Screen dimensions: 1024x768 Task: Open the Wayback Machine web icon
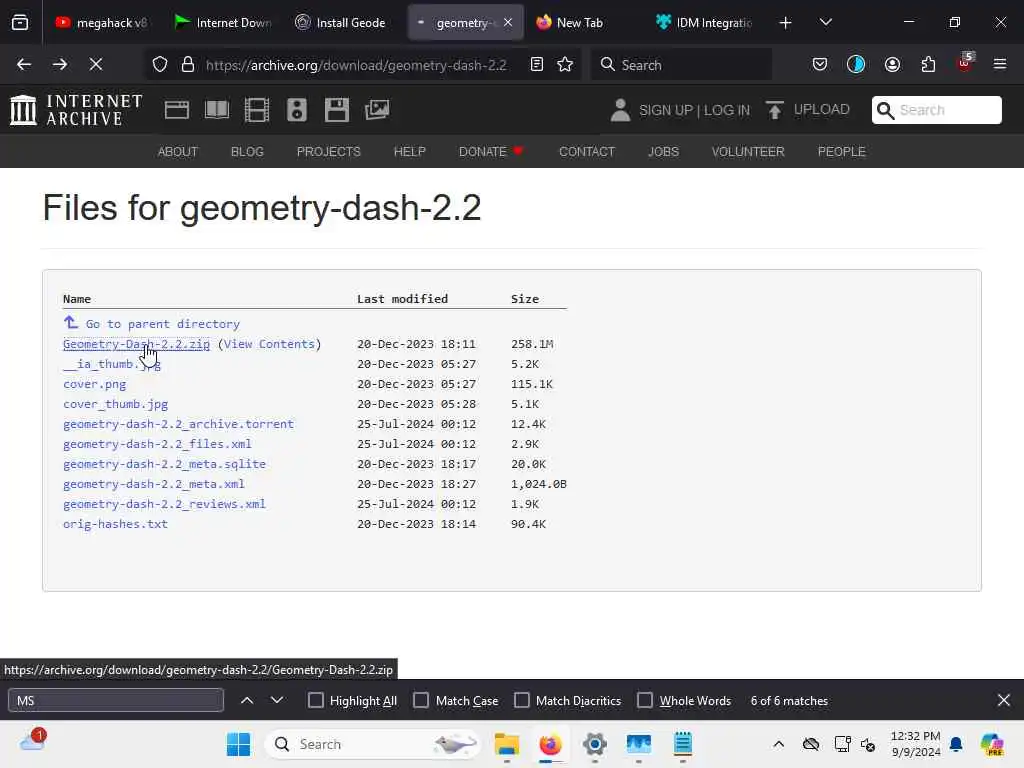(x=177, y=110)
